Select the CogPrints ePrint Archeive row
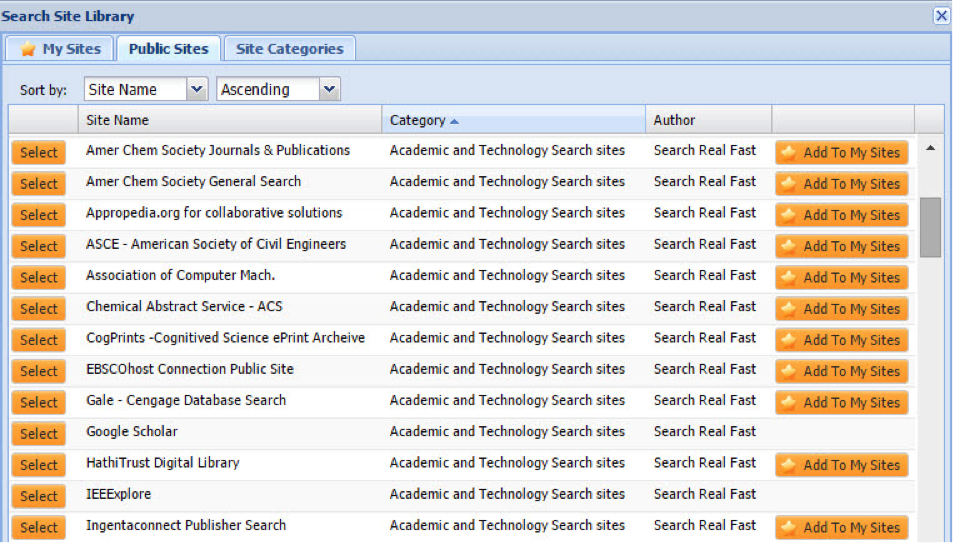The height and width of the screenshot is (543, 953). coord(38,339)
